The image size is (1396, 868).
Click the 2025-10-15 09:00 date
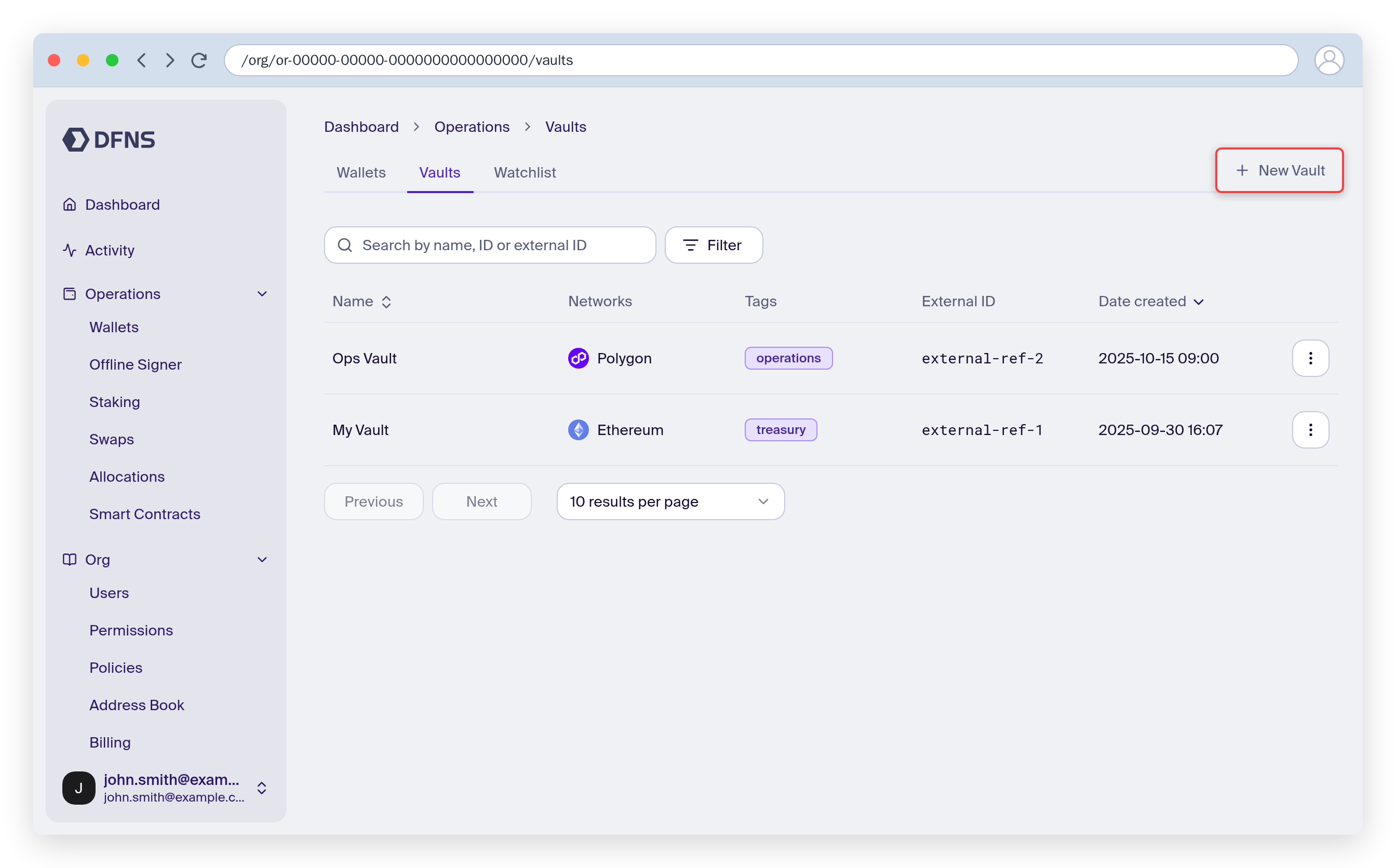(x=1159, y=358)
